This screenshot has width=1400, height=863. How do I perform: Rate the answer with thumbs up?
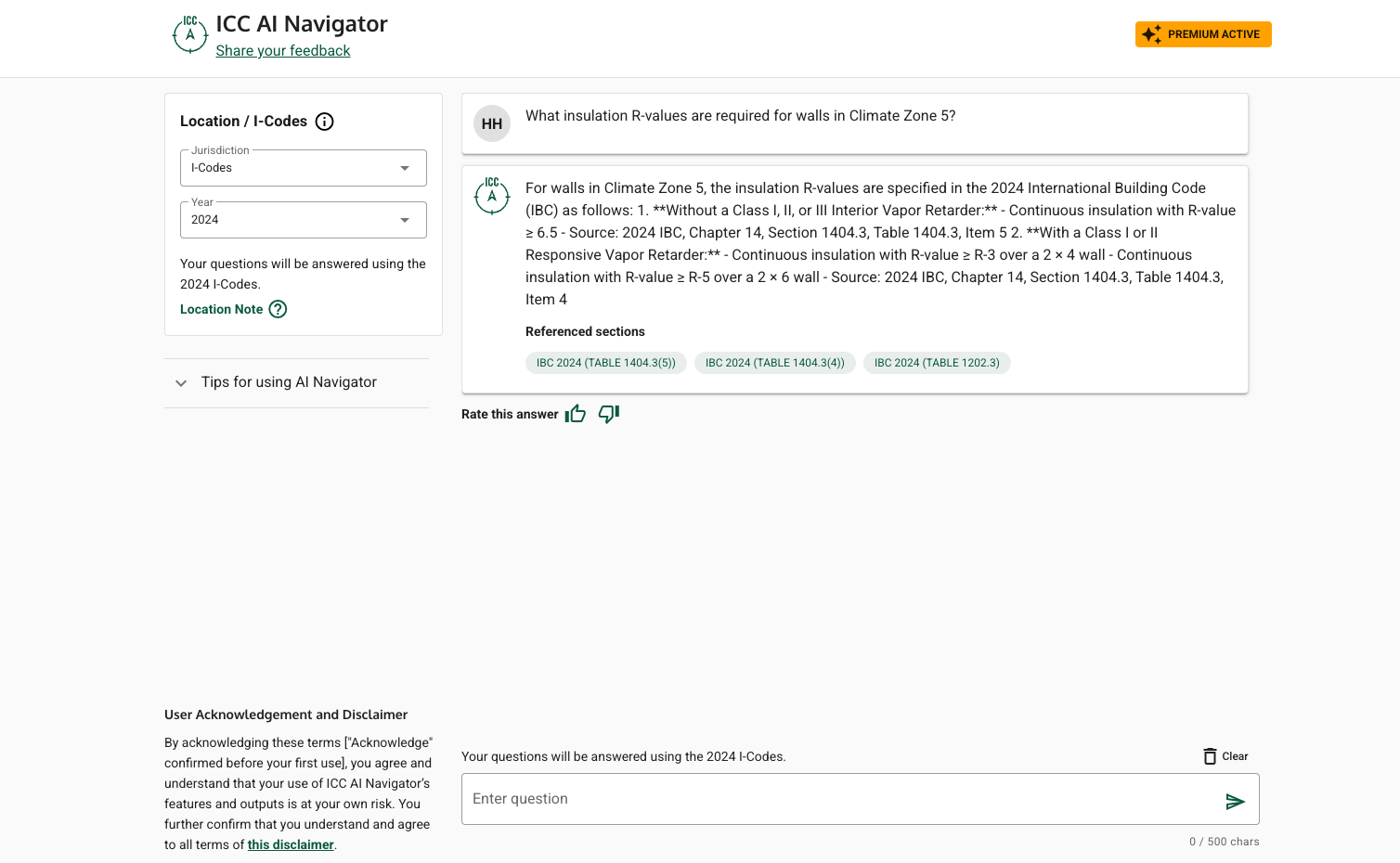(576, 414)
